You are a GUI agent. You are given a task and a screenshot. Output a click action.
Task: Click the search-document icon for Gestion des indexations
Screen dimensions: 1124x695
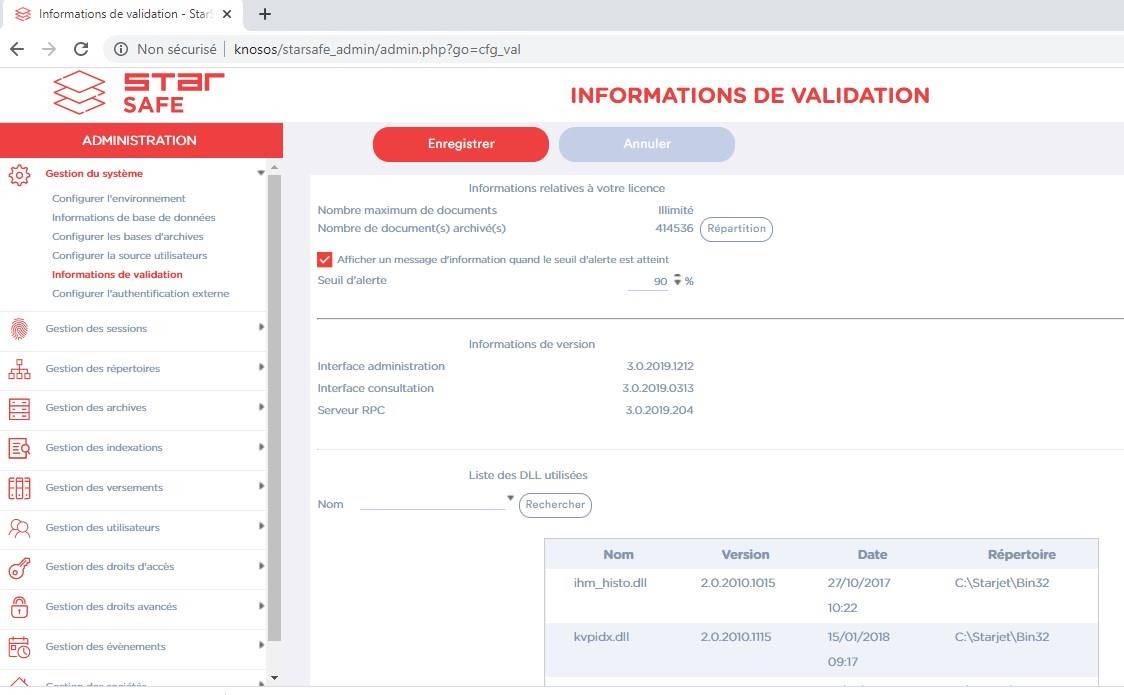[x=19, y=448]
